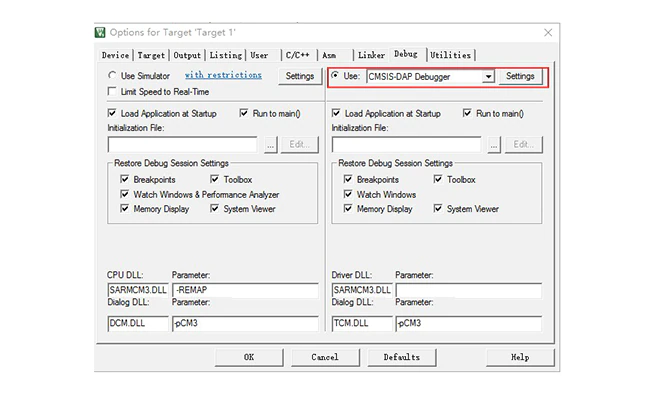This screenshot has width=652, height=404.
Task: Confirm with the OK button
Action: (x=249, y=357)
